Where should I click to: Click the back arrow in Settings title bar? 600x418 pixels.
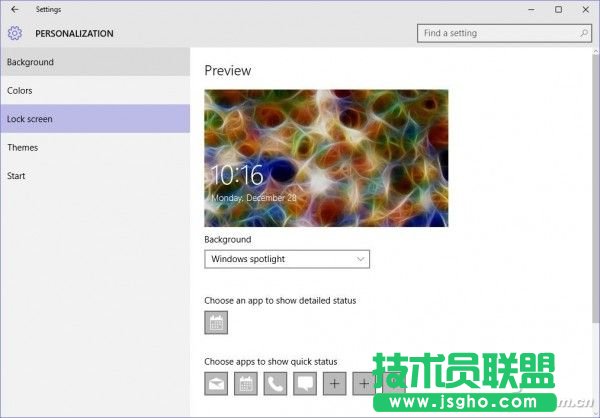pos(14,9)
